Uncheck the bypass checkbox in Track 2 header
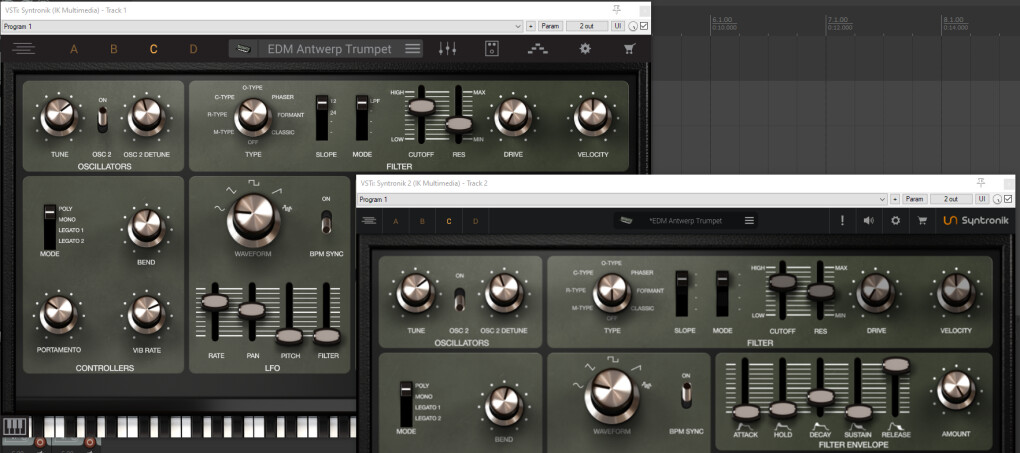The height and width of the screenshot is (453, 1020). [x=1008, y=199]
